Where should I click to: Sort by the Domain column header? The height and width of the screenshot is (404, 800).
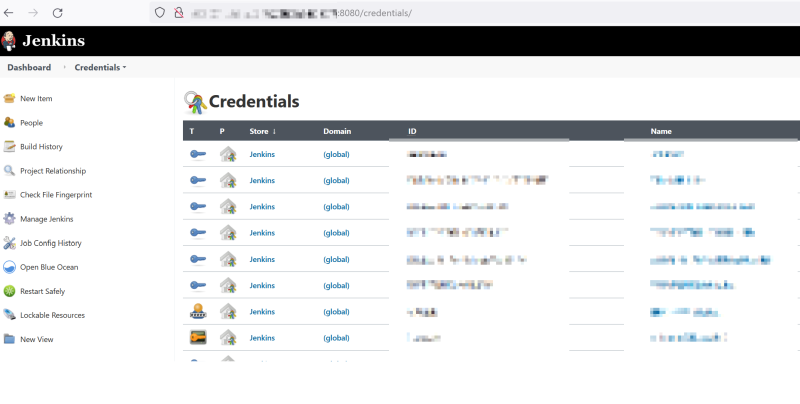(337, 131)
